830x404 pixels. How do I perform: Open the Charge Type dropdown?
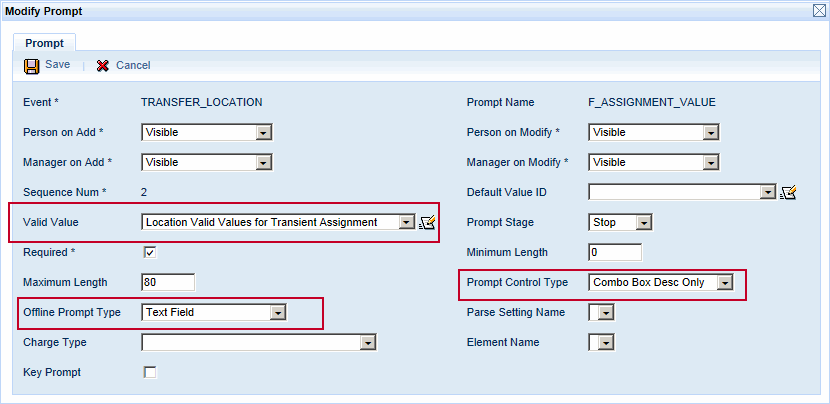click(x=368, y=343)
